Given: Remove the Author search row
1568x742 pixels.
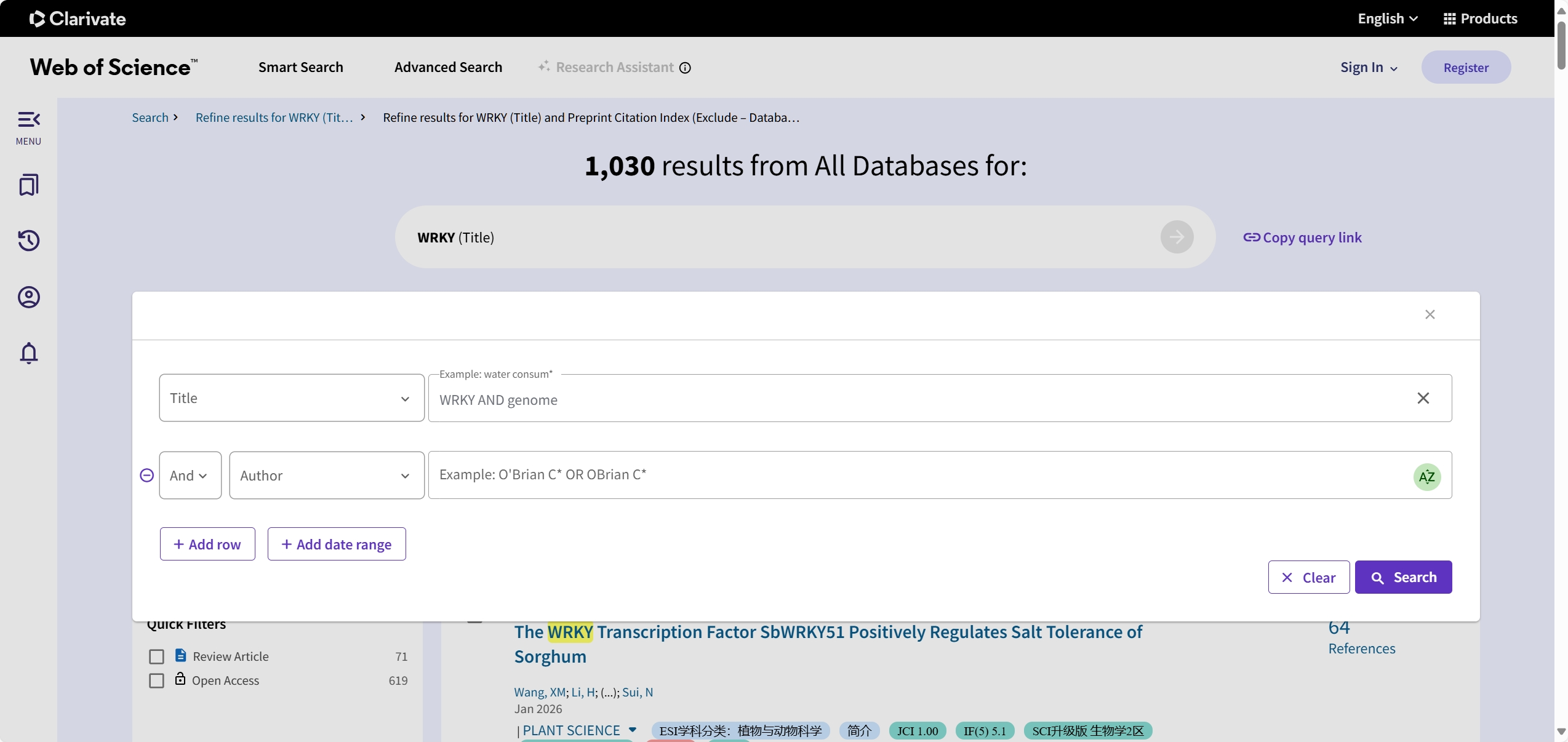Looking at the screenshot, I should point(146,475).
